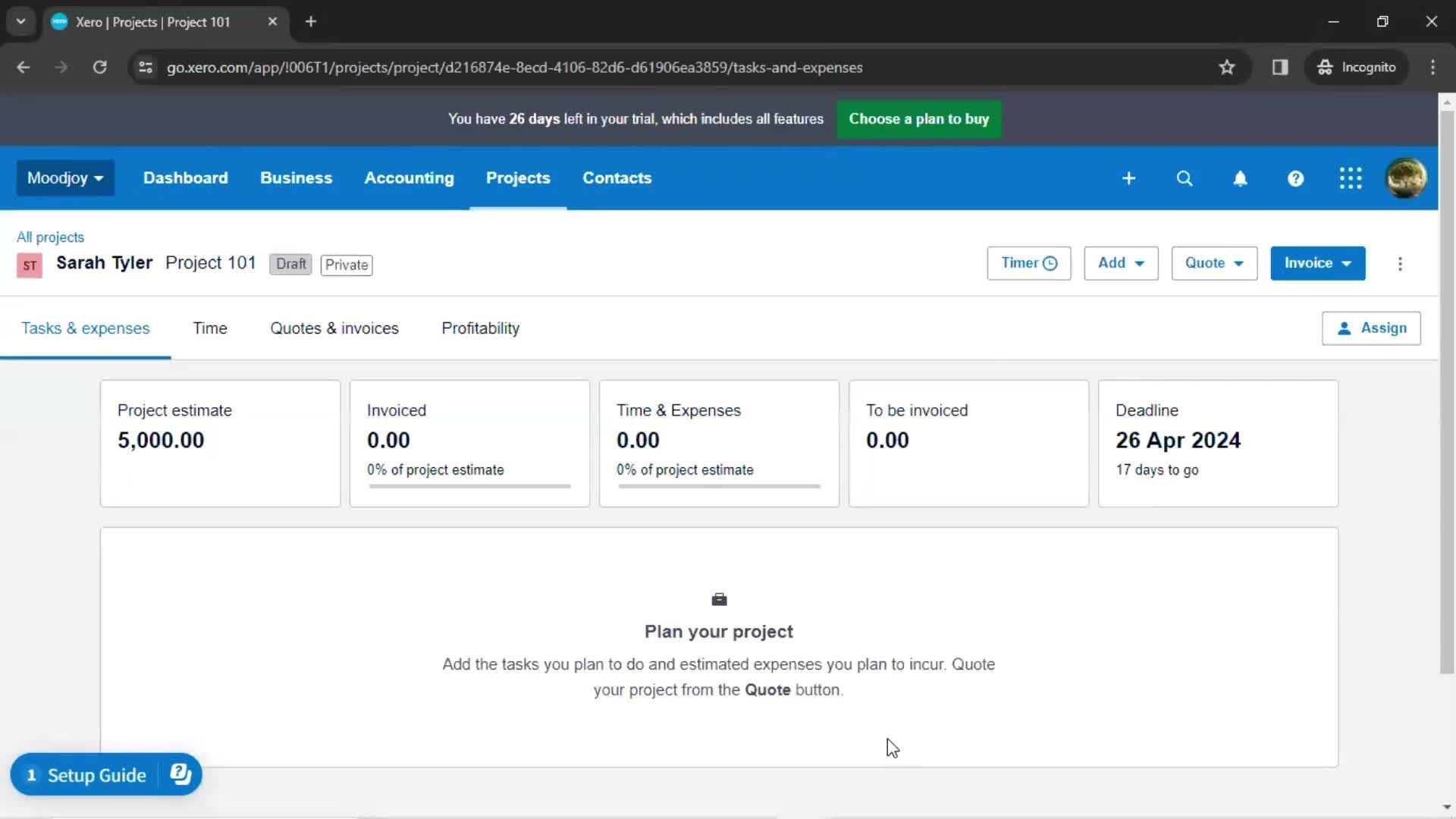Open the tab search dropdown
This screenshot has width=1456, height=819.
21,22
